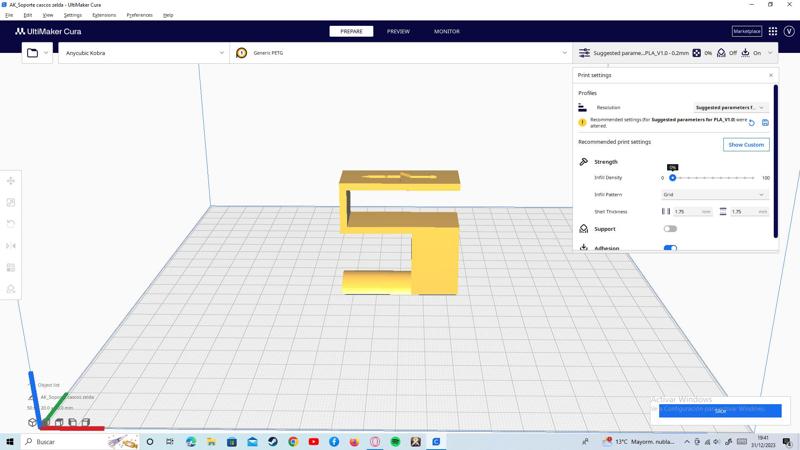
Task: Select the Support Blocker tool
Action: click(x=10, y=289)
